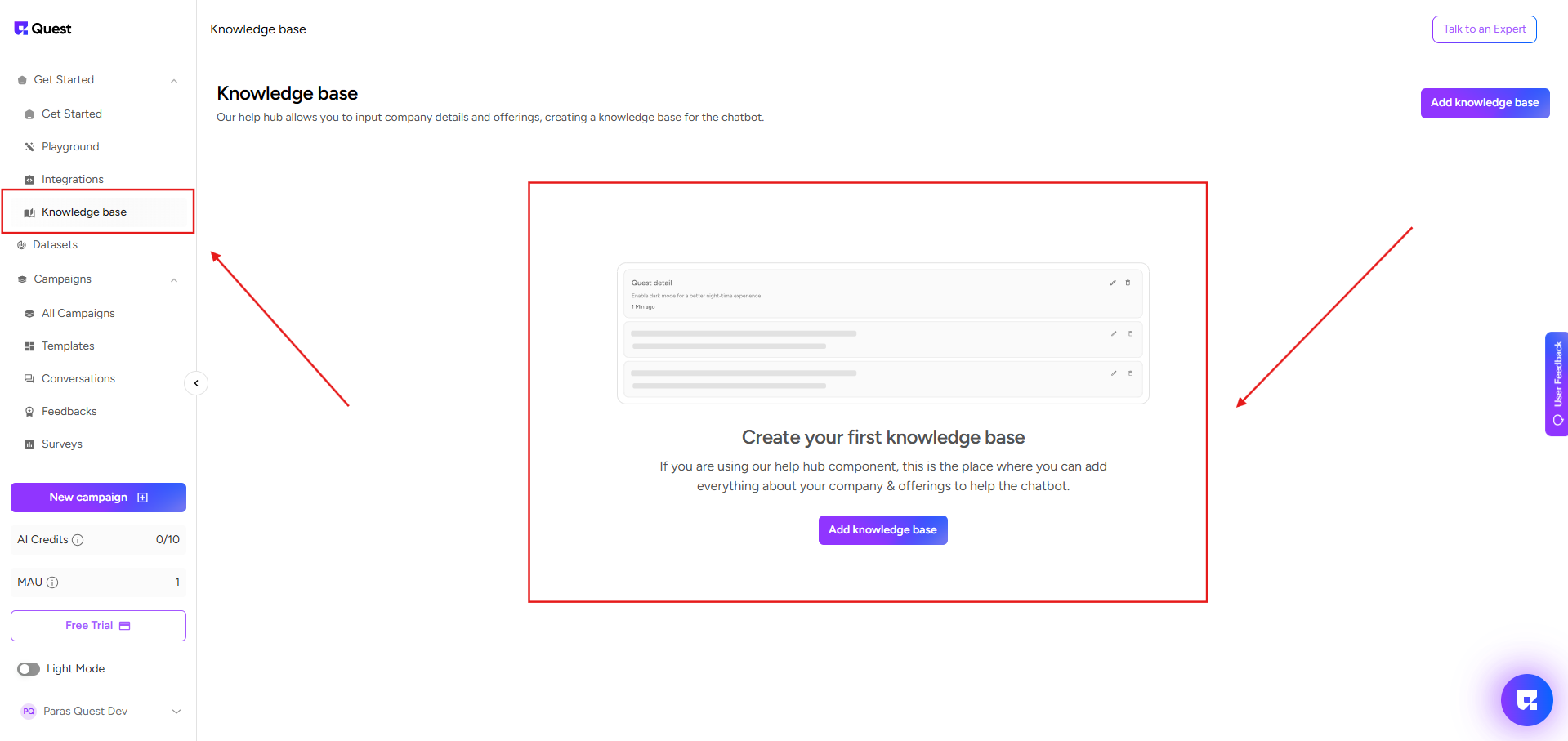The width and height of the screenshot is (1568, 741).
Task: Click the Paras Quest Dev avatar
Action: pyautogui.click(x=29, y=712)
